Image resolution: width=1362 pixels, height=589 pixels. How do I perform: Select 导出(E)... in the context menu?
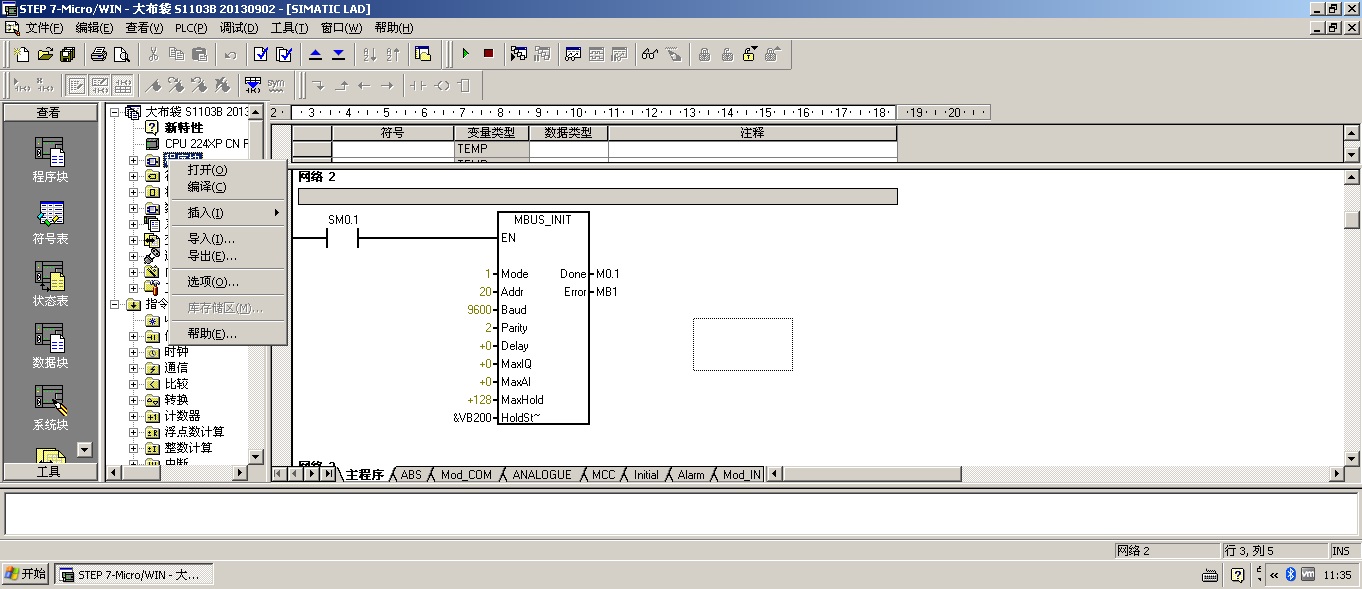click(212, 256)
